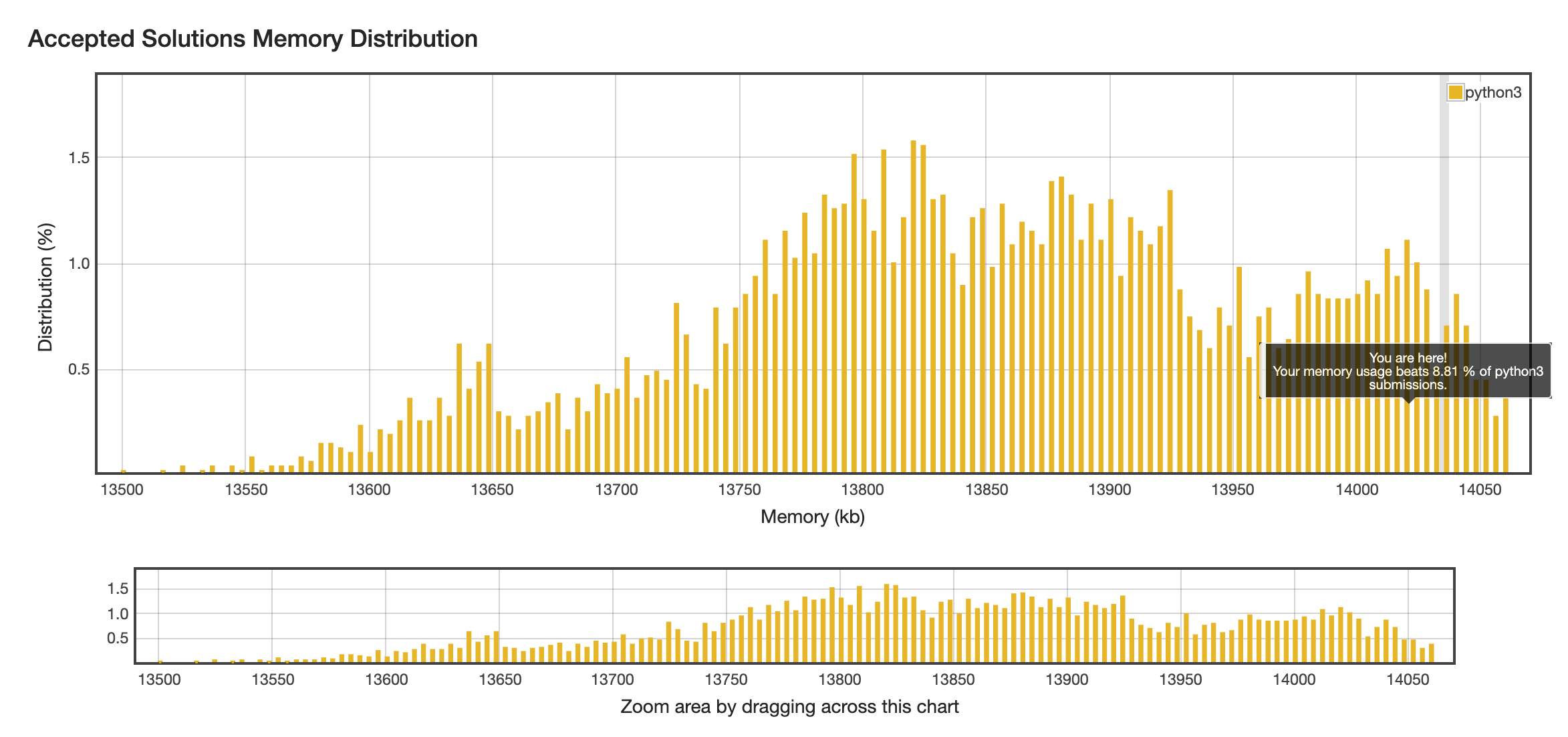1568x737 pixels.
Task: Click the tallest bar just past 13800 kb
Action: coord(913,308)
